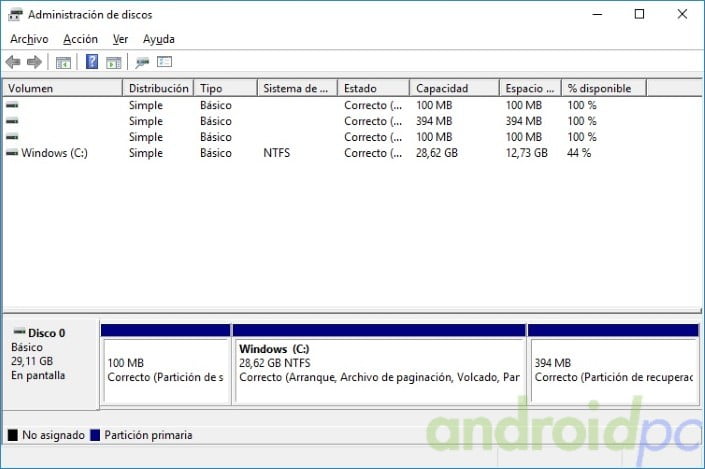The width and height of the screenshot is (705, 469).
Task: Select the Windows (C:) volume row name
Action: (54, 153)
